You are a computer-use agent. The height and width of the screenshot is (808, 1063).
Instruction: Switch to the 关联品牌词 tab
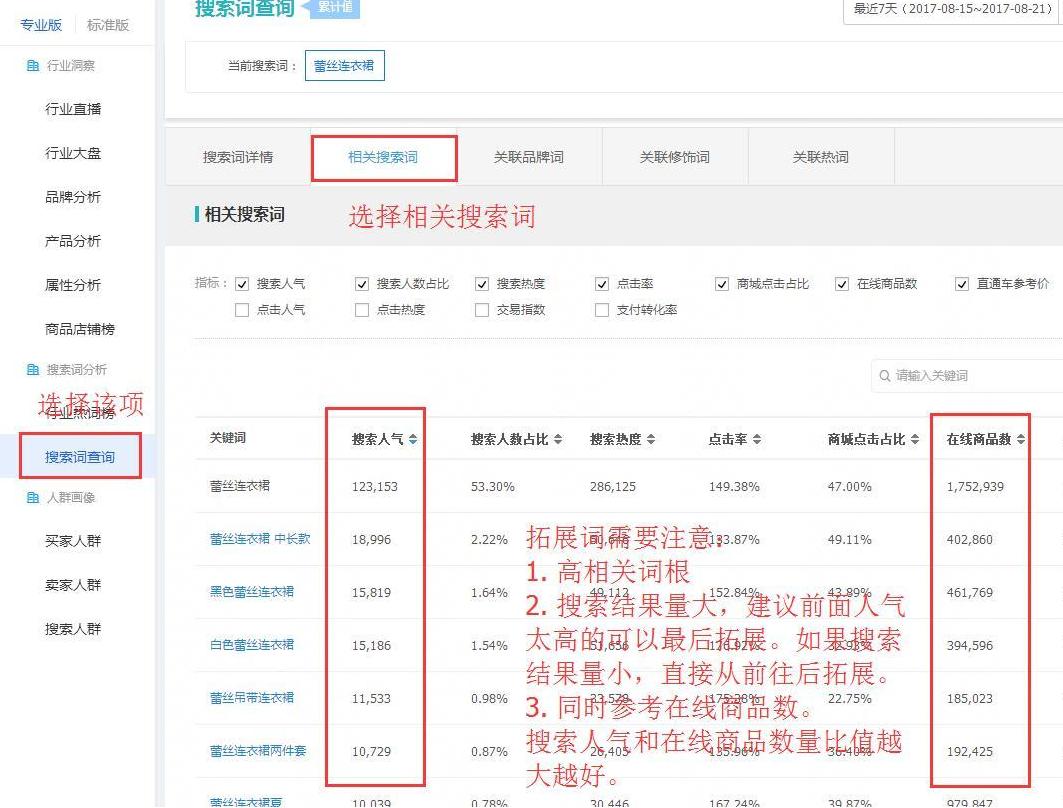[x=531, y=156]
